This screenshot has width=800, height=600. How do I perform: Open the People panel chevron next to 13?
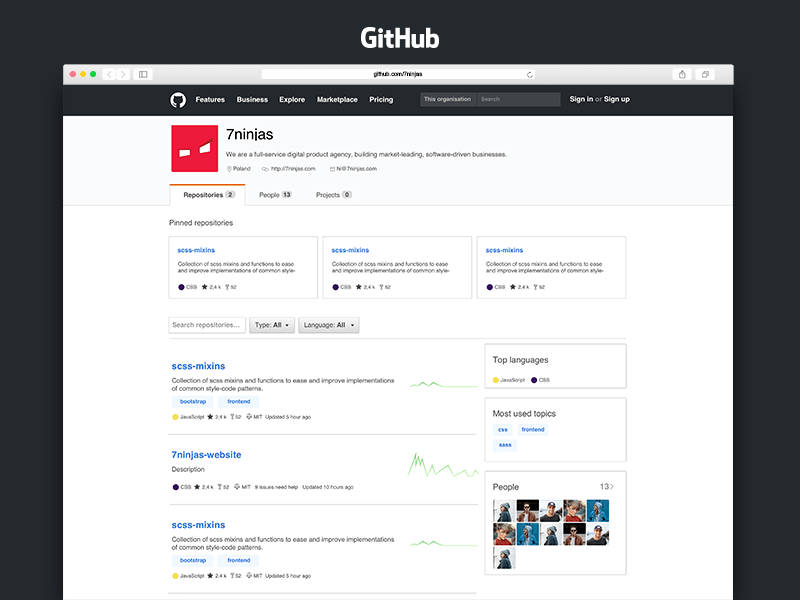pyautogui.click(x=612, y=487)
